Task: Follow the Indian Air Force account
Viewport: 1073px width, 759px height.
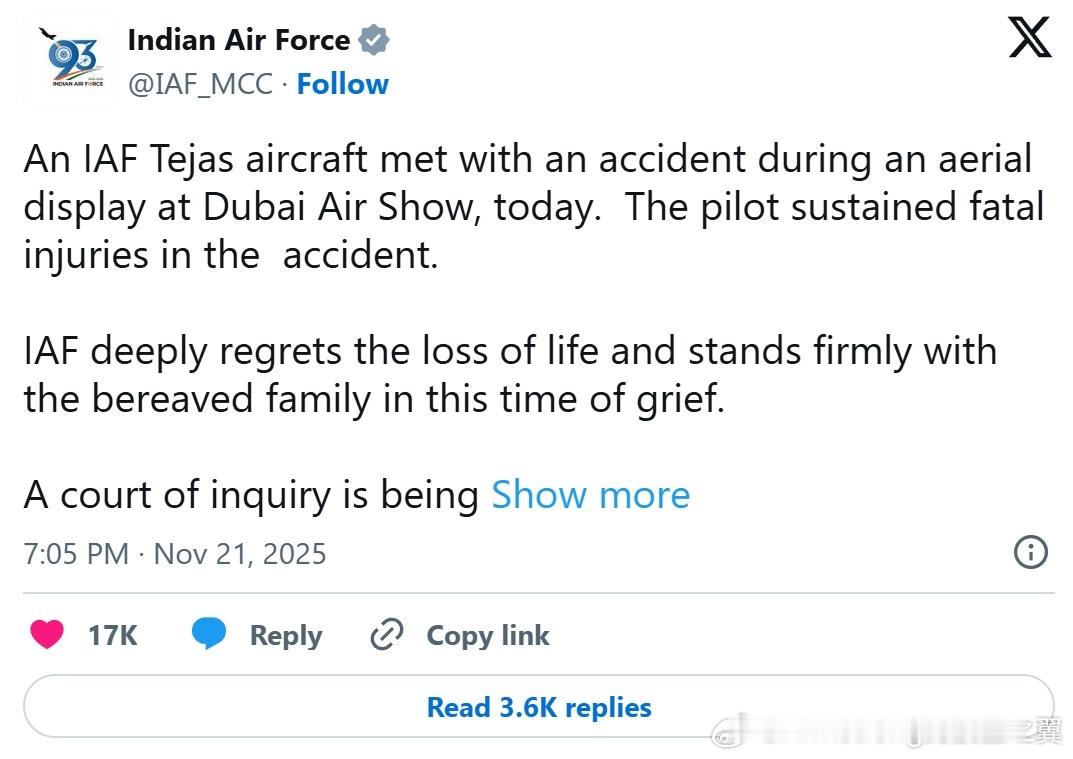Action: pos(342,84)
